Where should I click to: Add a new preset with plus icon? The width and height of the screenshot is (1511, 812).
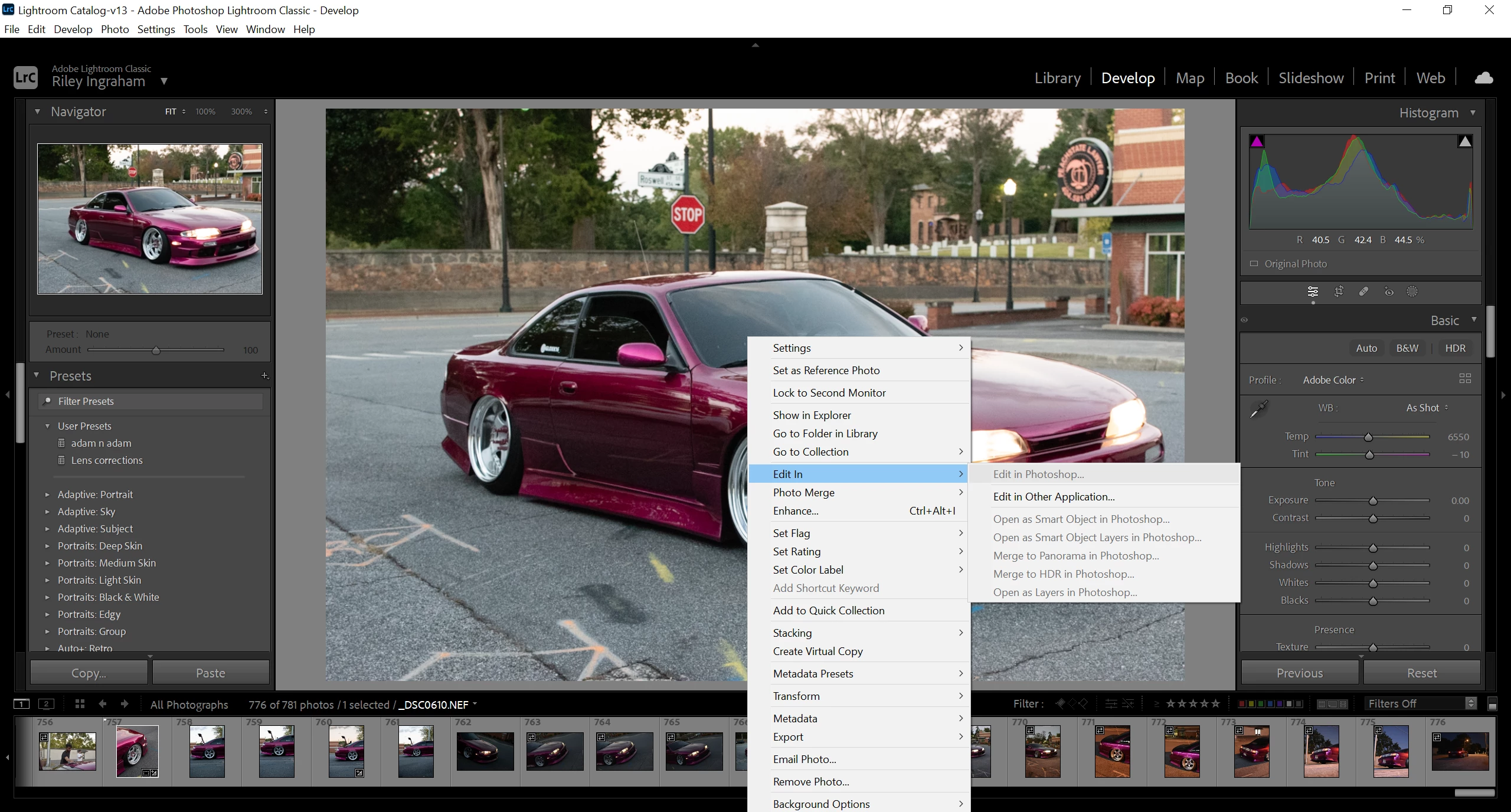point(264,376)
